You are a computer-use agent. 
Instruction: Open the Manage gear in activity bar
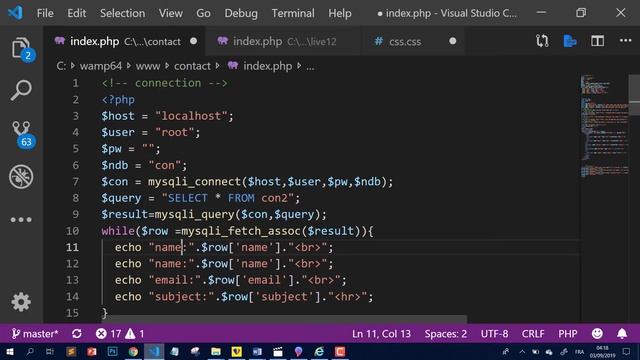tap(21, 302)
